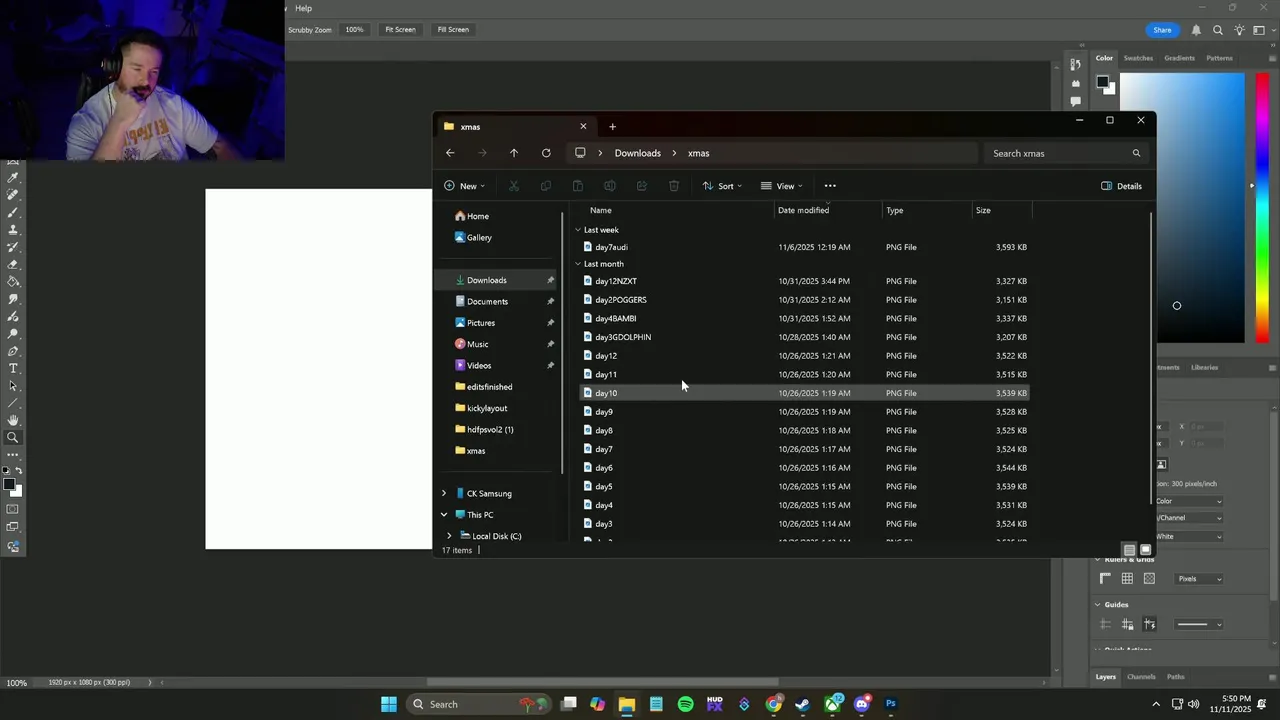Switch to the Paths tab

coord(1175,677)
